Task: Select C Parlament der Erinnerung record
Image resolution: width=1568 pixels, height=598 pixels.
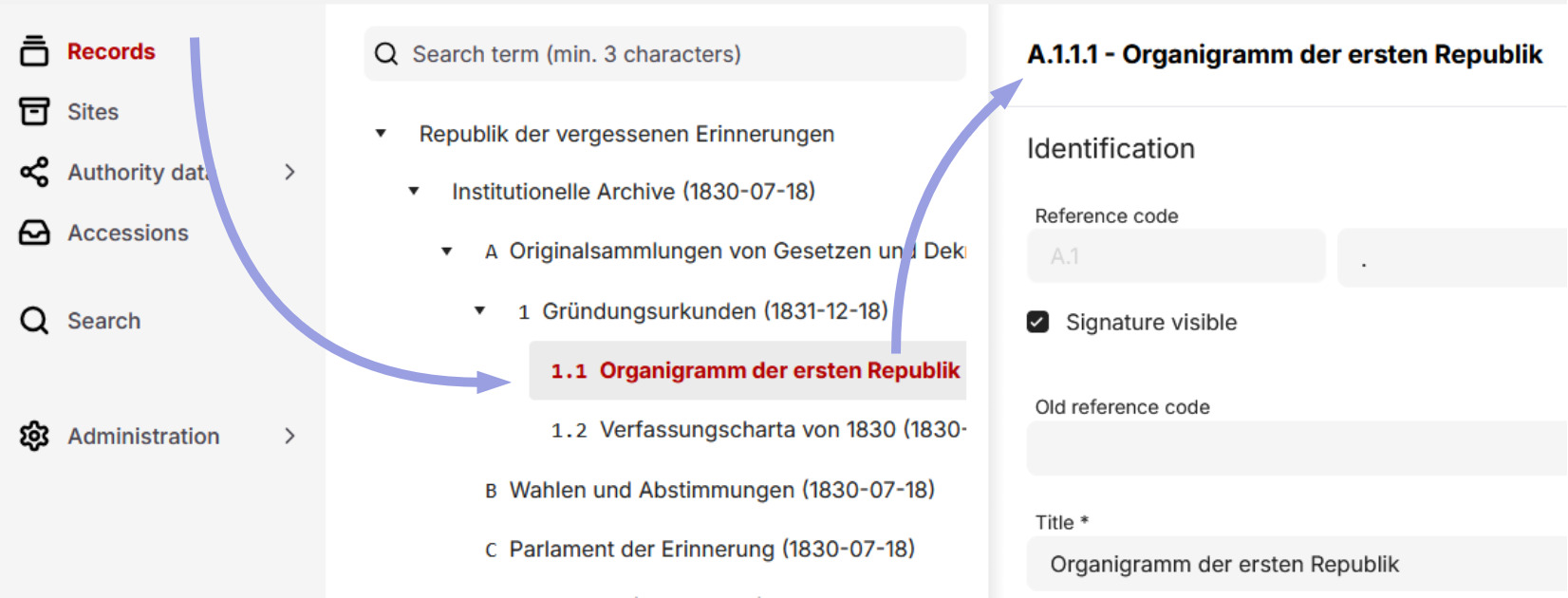Action: tap(700, 549)
